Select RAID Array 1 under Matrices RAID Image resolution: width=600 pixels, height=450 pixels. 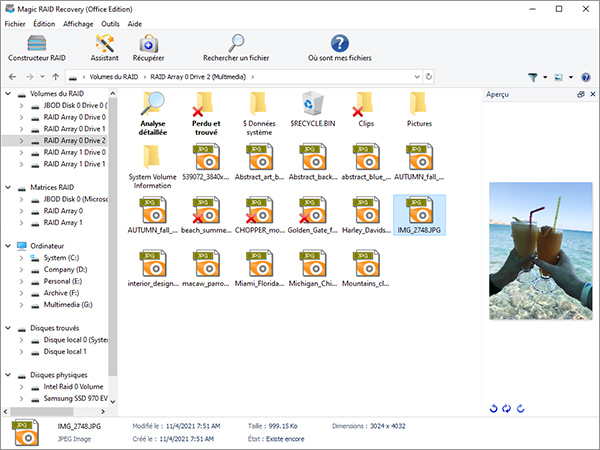pyautogui.click(x=63, y=222)
